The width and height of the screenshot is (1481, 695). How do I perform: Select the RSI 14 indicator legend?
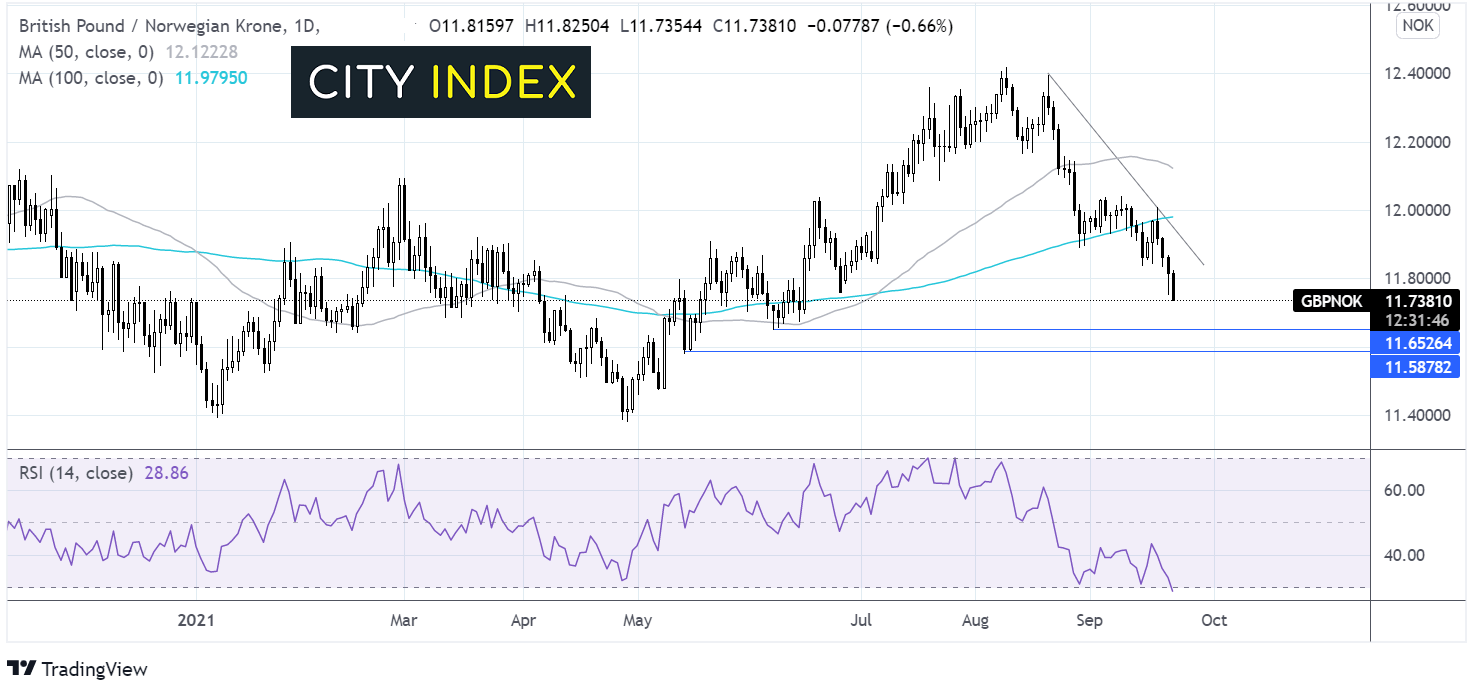[x=75, y=472]
